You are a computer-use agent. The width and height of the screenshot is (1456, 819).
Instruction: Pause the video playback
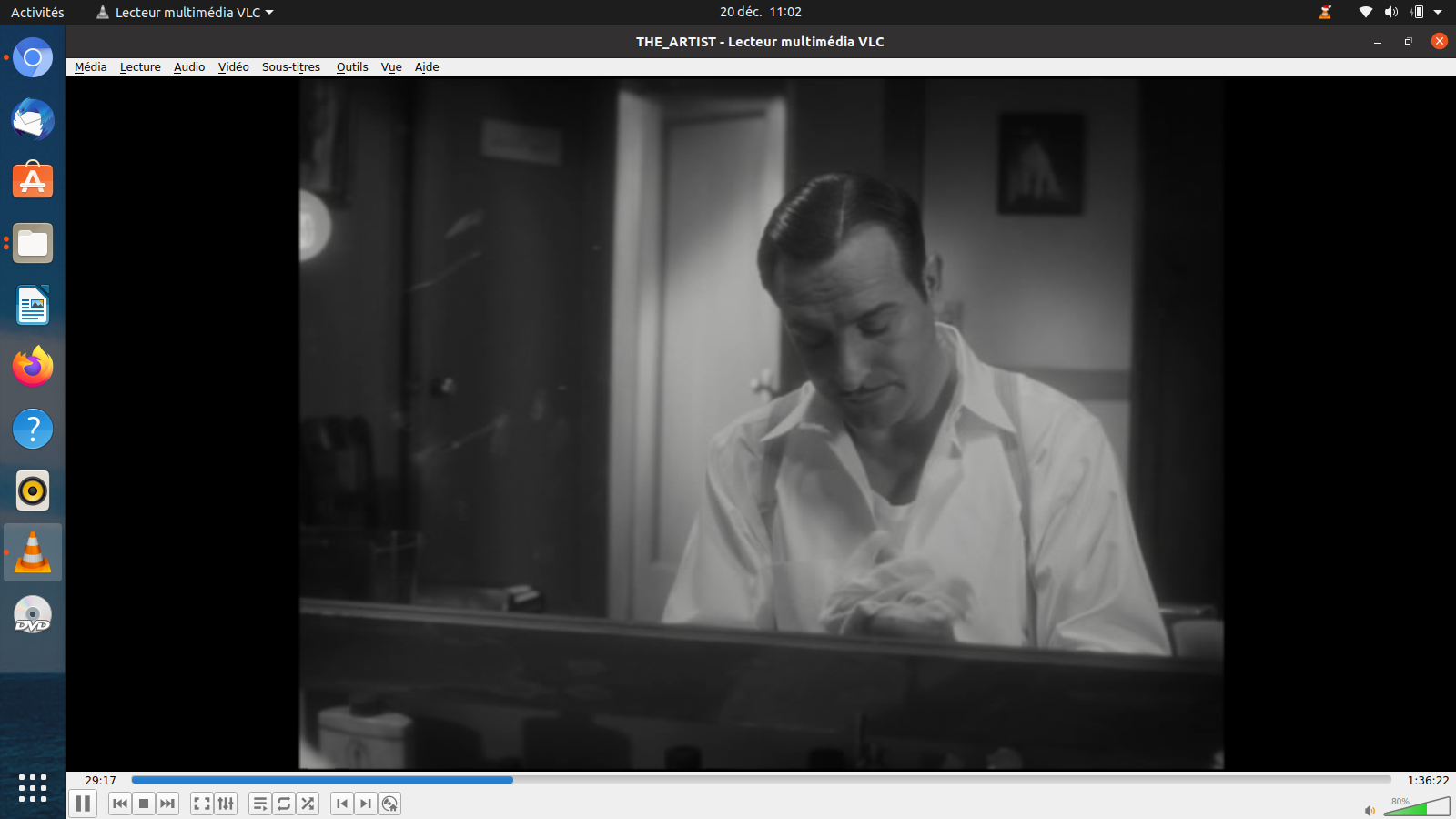pos(83,804)
